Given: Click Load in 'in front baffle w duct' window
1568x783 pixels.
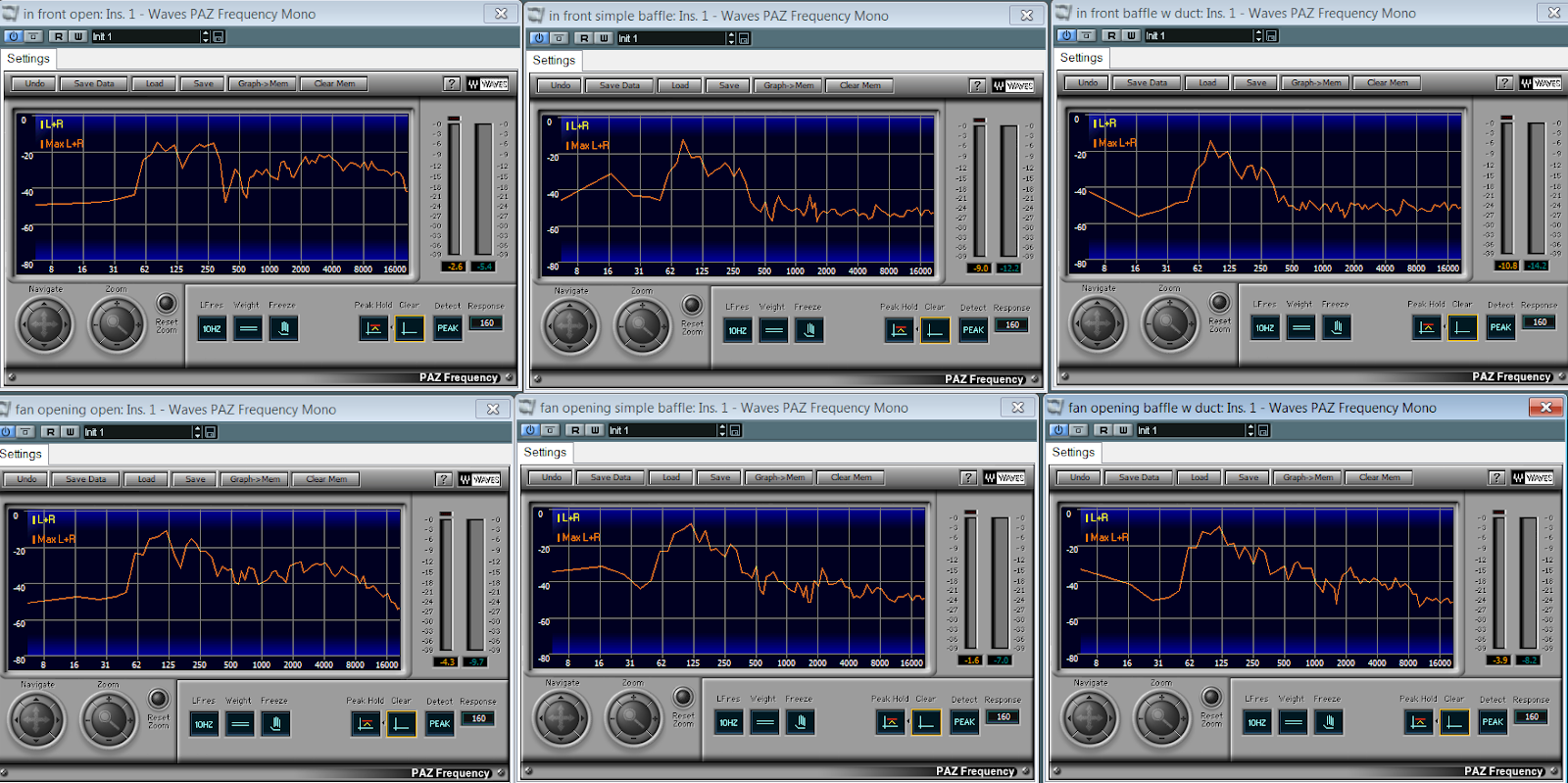Looking at the screenshot, I should point(1207,83).
